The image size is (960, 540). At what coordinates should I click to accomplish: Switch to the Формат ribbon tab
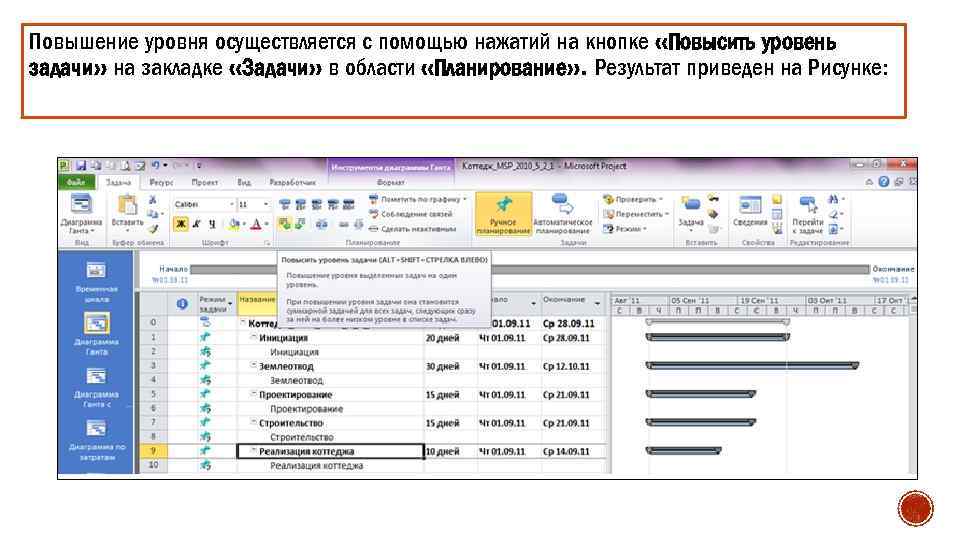click(x=391, y=182)
